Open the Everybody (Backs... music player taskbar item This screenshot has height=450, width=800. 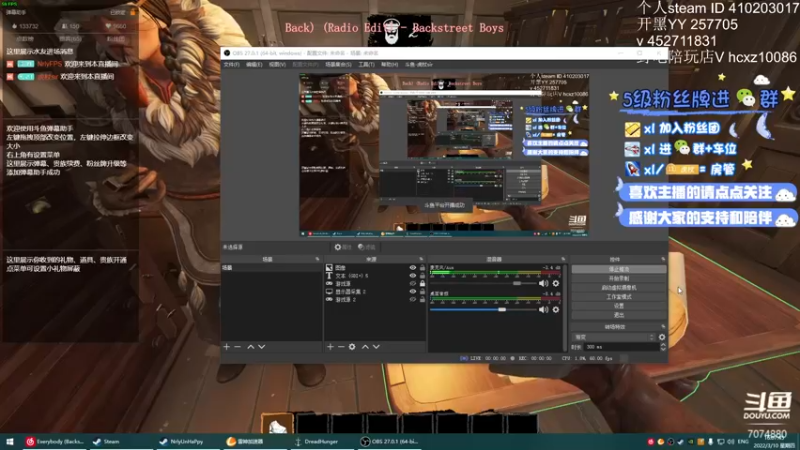55,442
